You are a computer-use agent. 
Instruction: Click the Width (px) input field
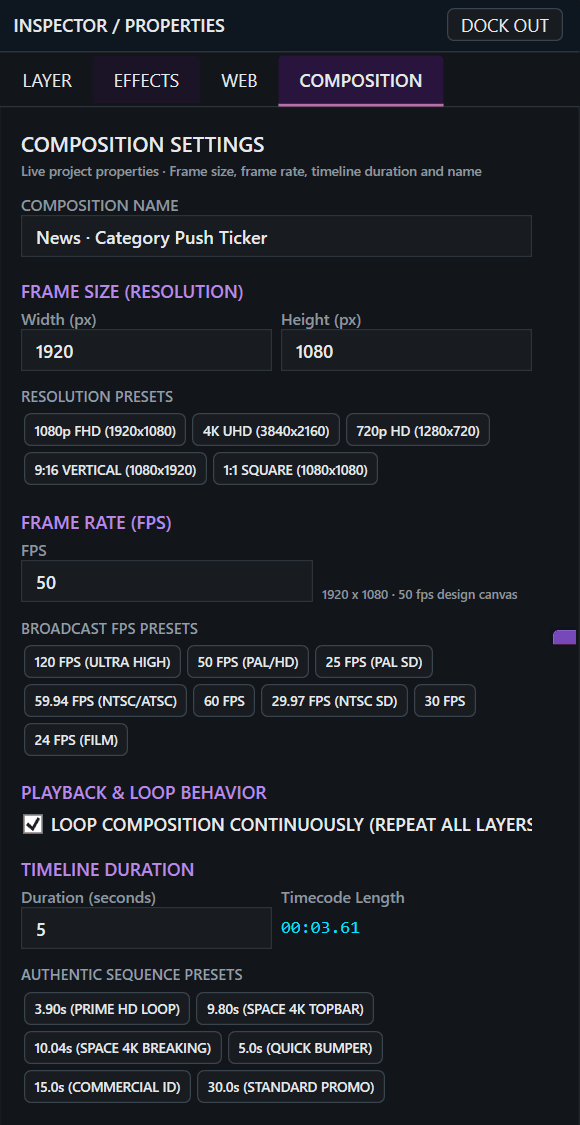tap(146, 350)
